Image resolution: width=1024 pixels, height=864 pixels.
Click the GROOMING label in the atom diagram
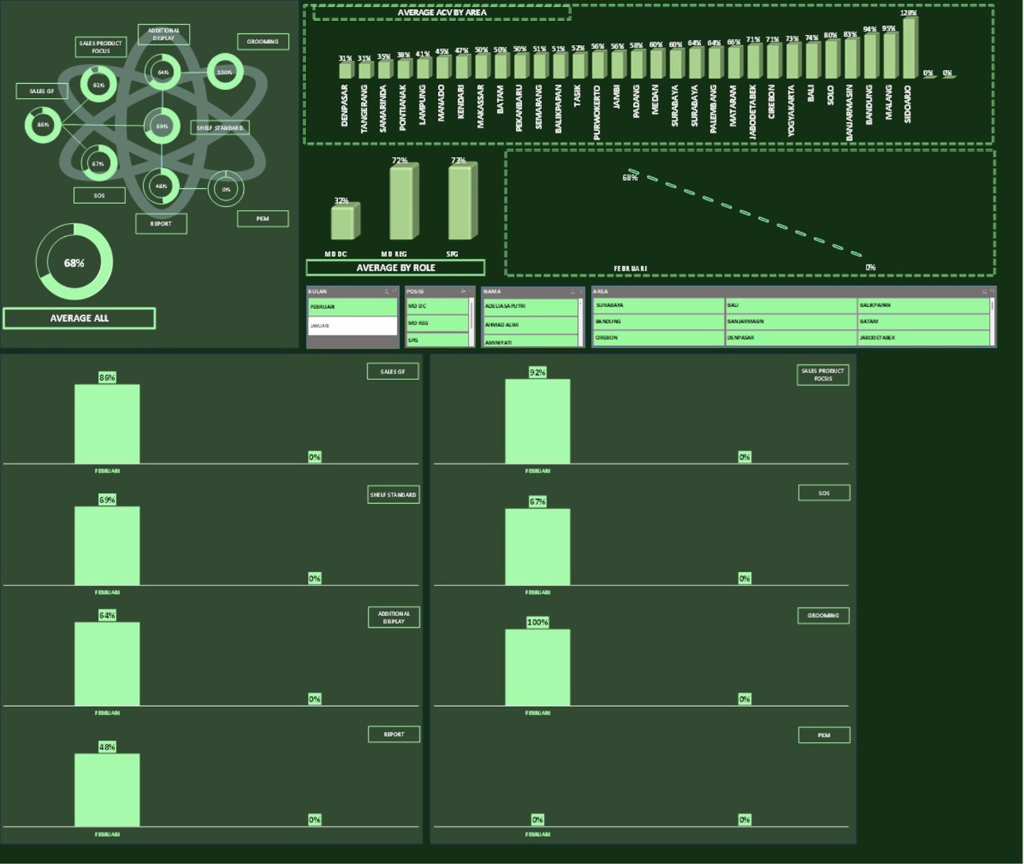click(263, 42)
